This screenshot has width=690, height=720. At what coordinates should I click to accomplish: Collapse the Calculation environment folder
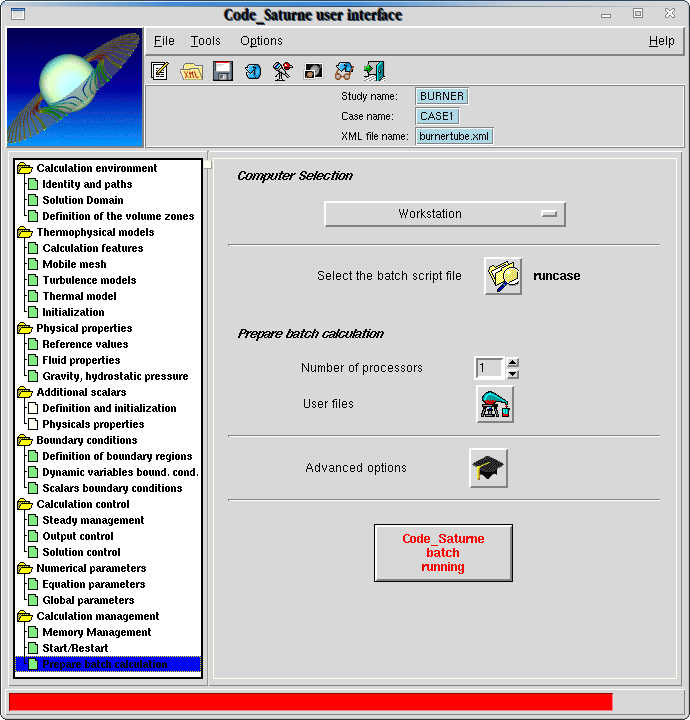click(25, 168)
